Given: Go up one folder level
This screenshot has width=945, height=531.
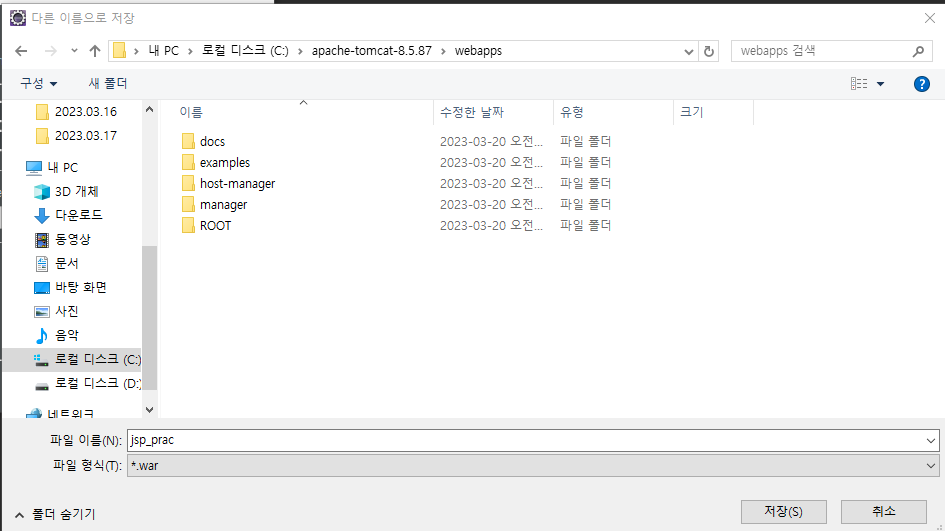Looking at the screenshot, I should (95, 51).
